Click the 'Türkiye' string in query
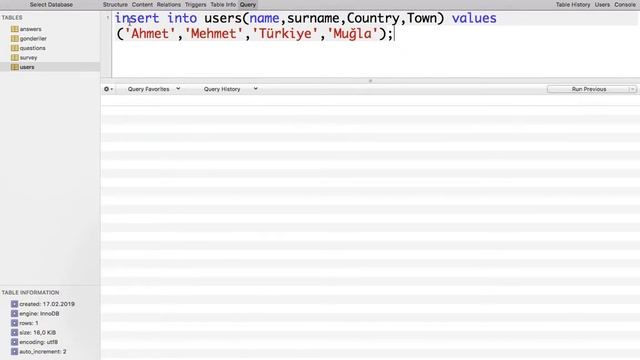Viewport: 640px width, 360px height. (285, 33)
